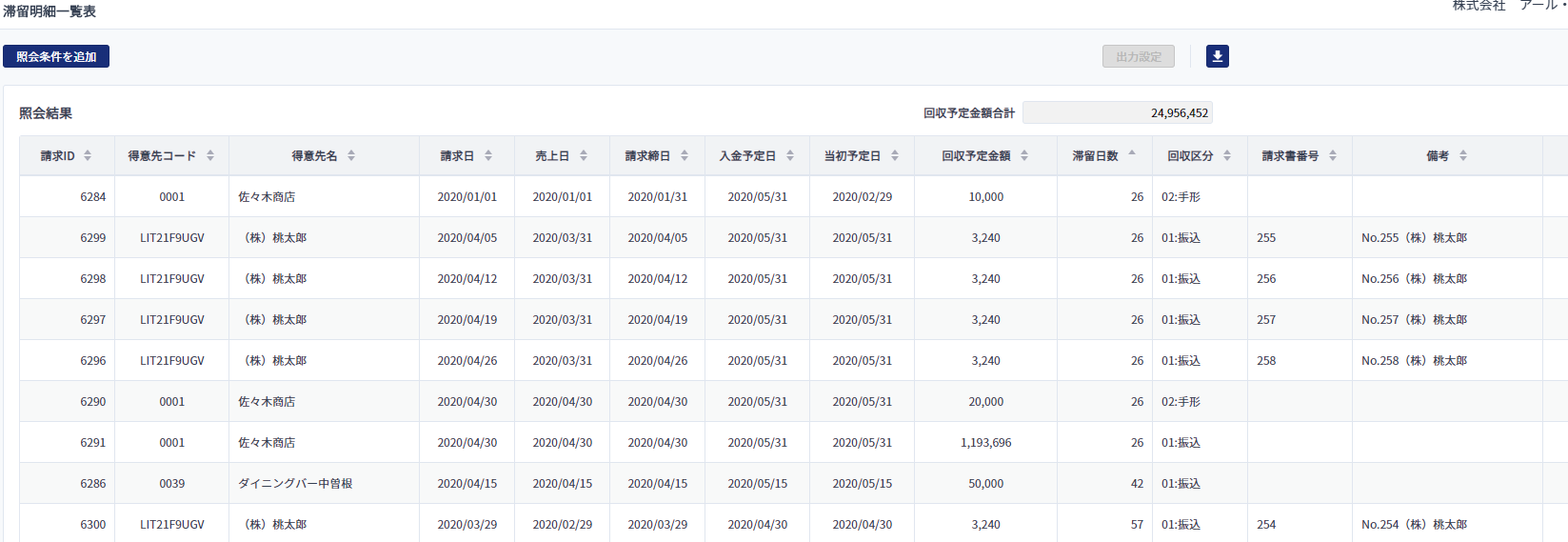Click 02:手形 in row 6284

(x=1181, y=196)
